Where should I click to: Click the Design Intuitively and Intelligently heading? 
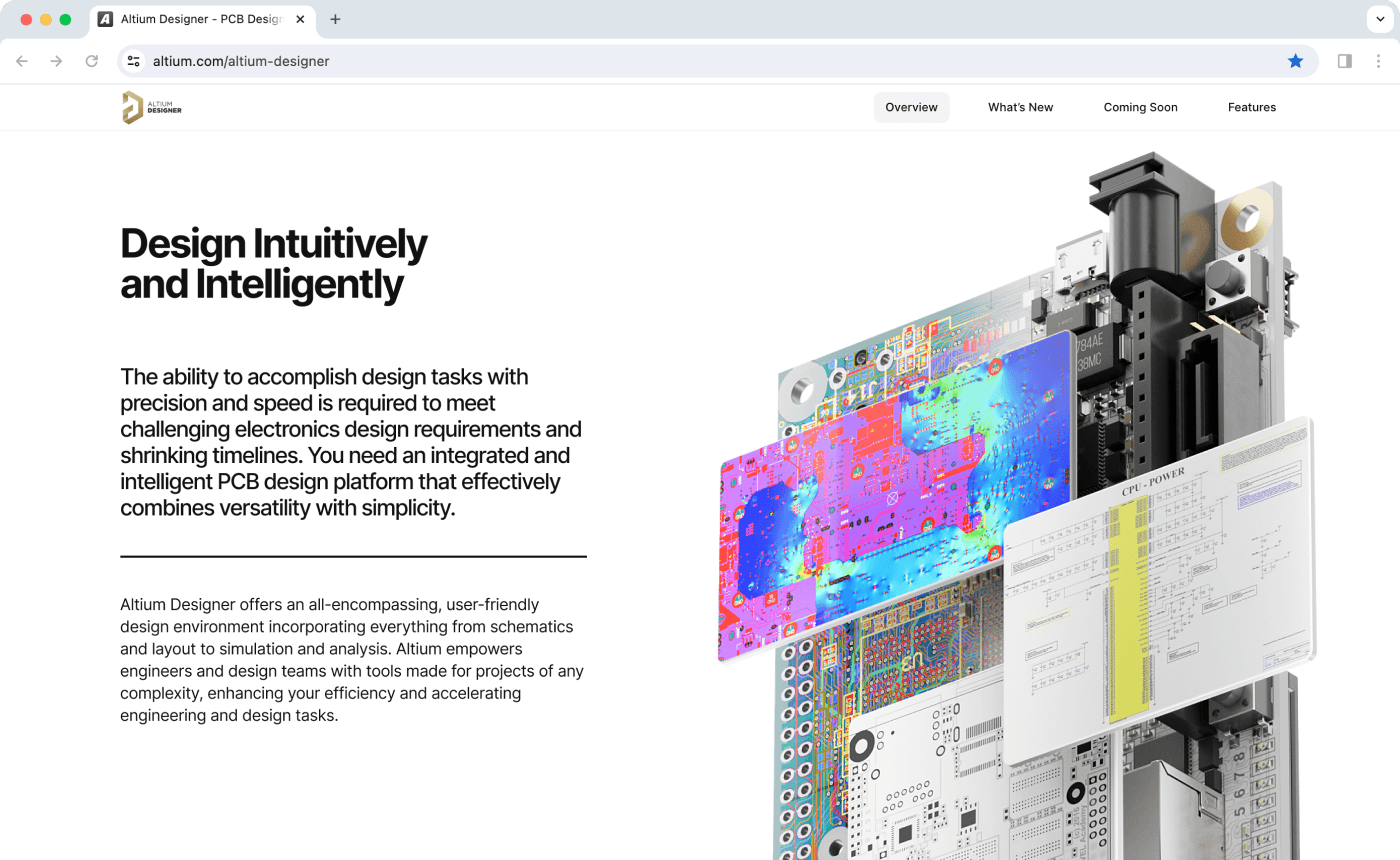coord(273,264)
